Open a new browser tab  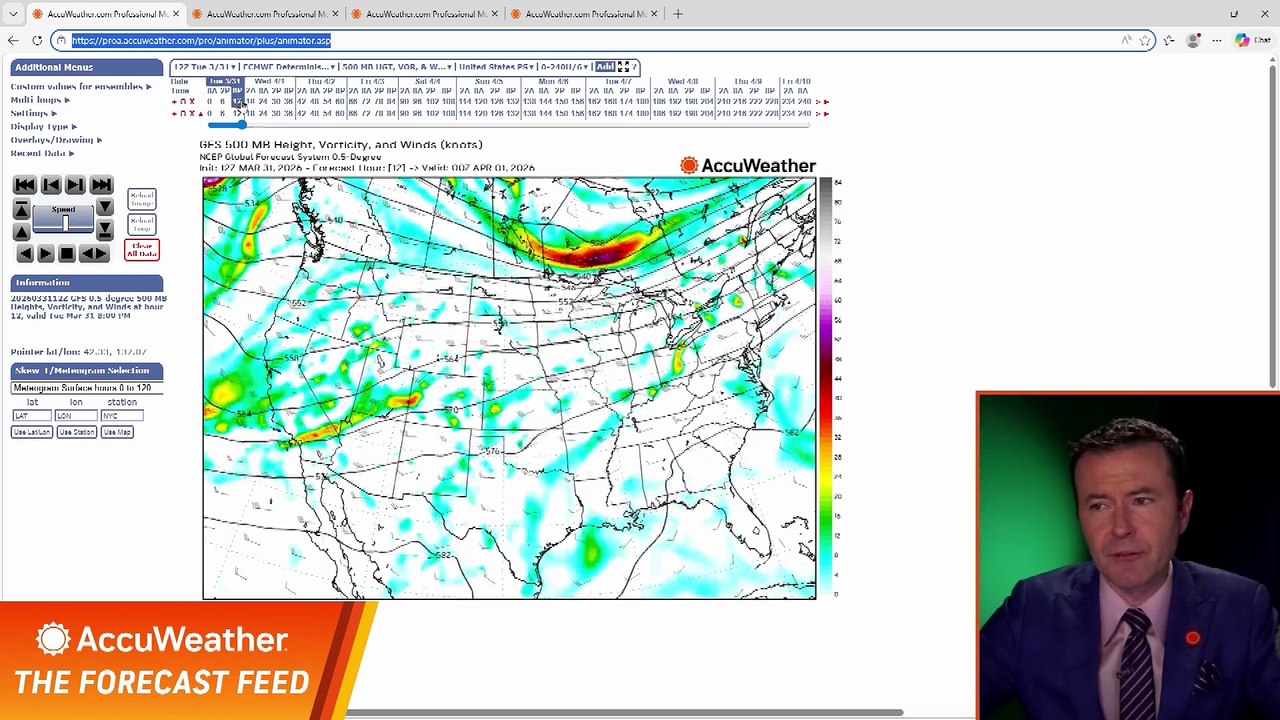pos(678,14)
